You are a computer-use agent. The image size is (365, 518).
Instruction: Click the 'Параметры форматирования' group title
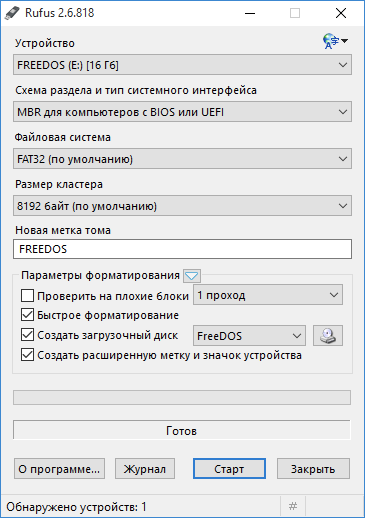[100, 276]
